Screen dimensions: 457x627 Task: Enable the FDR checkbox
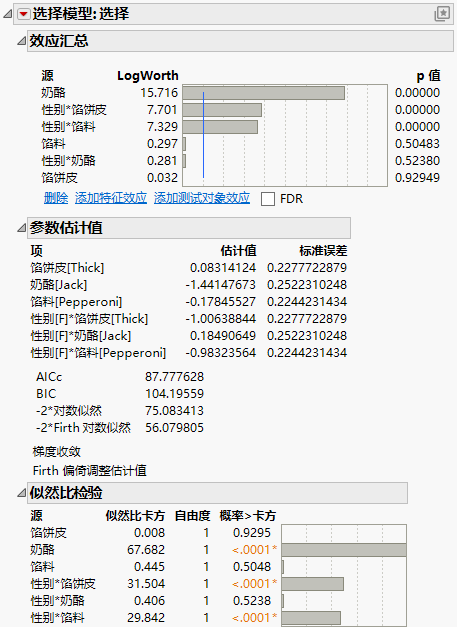tap(268, 199)
